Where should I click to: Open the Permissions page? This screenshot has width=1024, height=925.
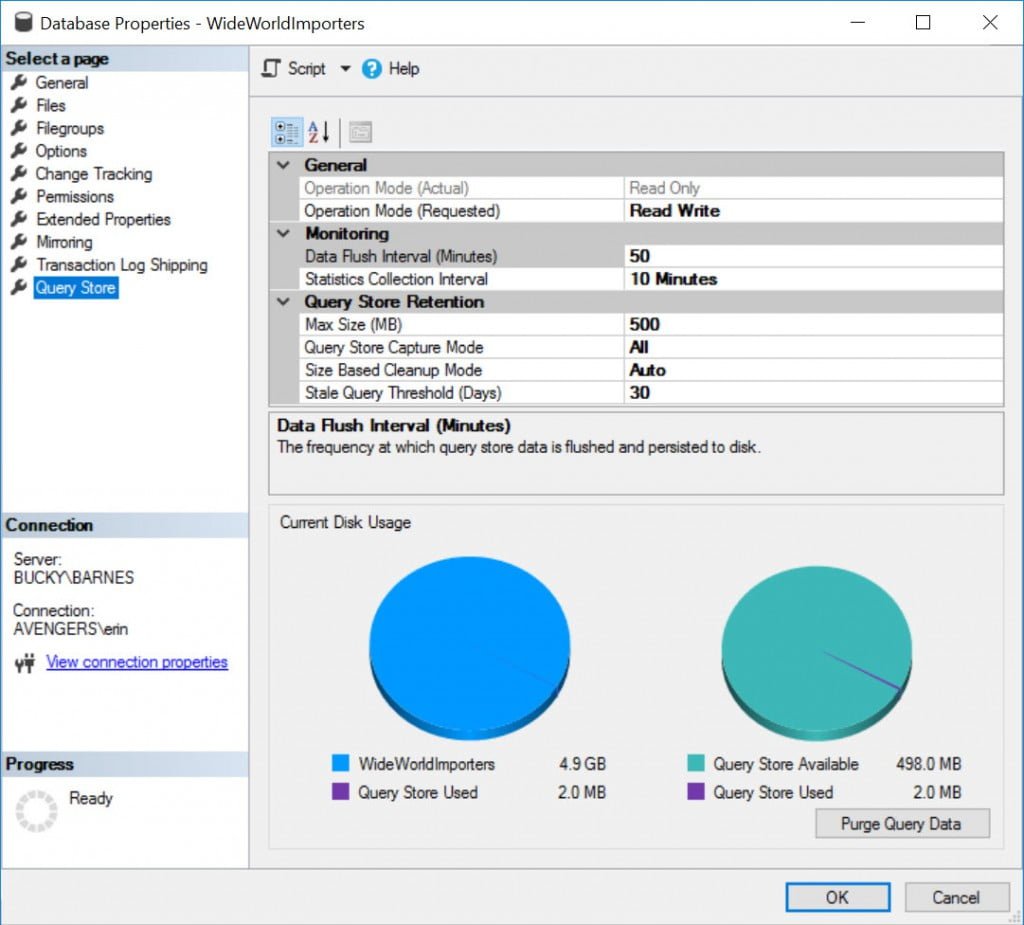point(75,197)
